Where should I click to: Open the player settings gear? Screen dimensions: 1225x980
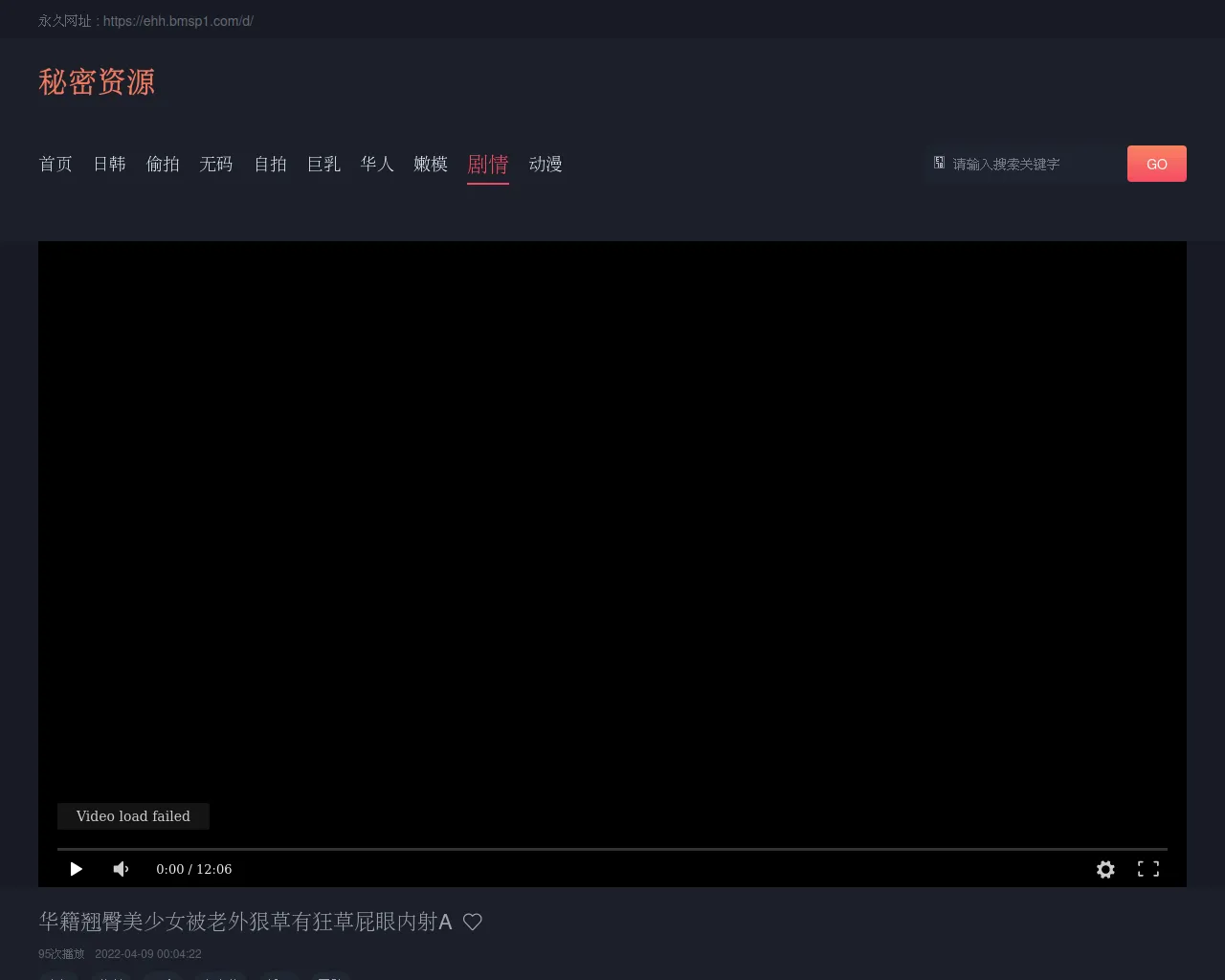click(1105, 869)
